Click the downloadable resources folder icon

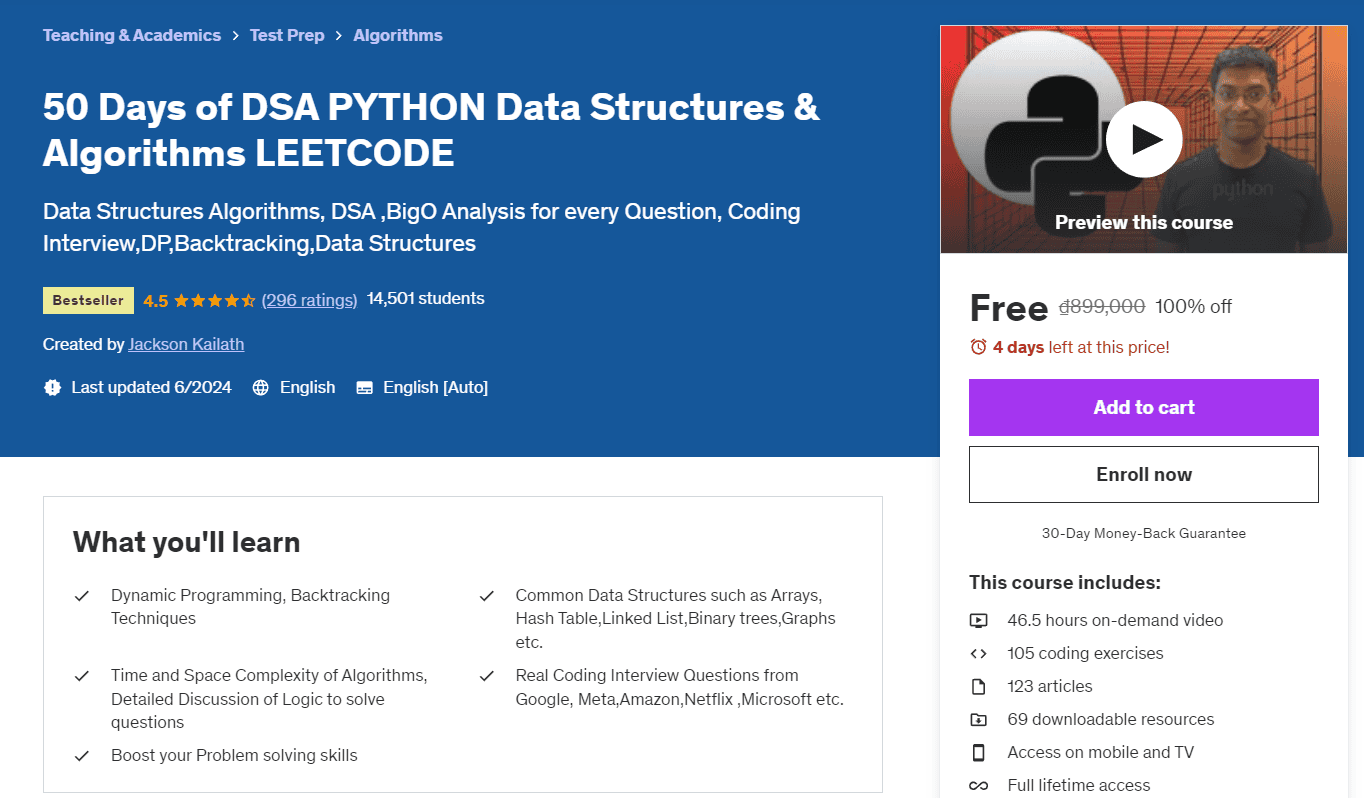978,719
